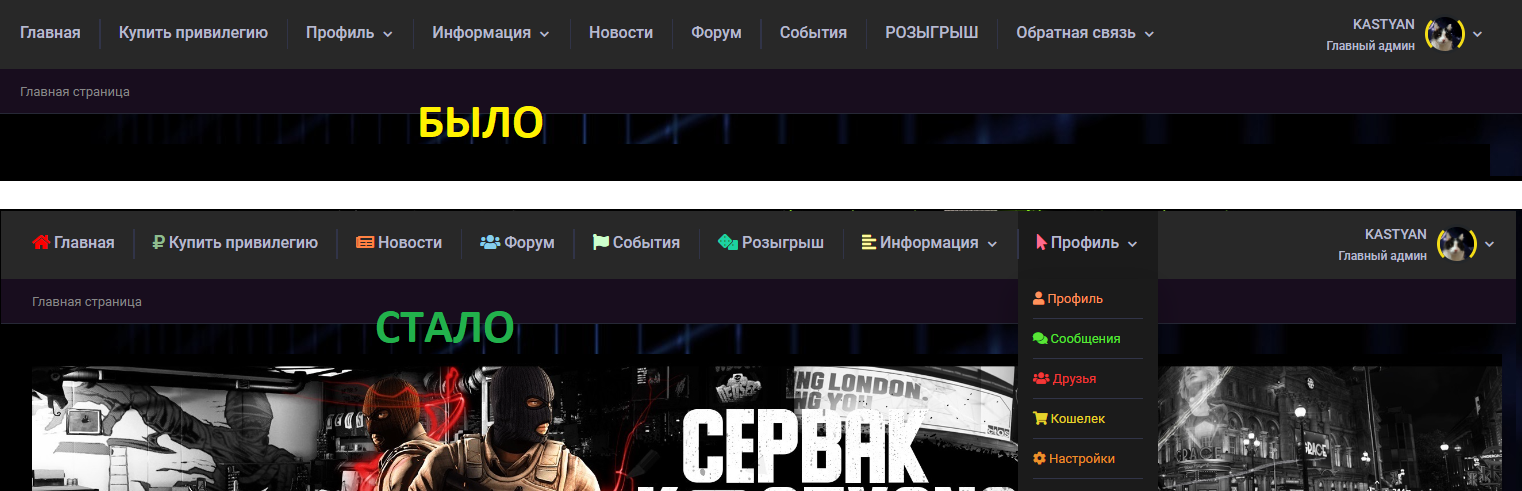Click the yellow list icon beside Информация

869,242
